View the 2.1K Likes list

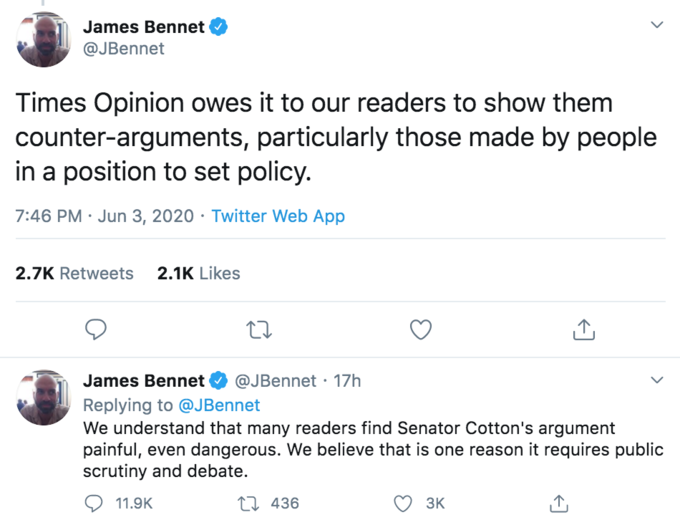pos(199,273)
